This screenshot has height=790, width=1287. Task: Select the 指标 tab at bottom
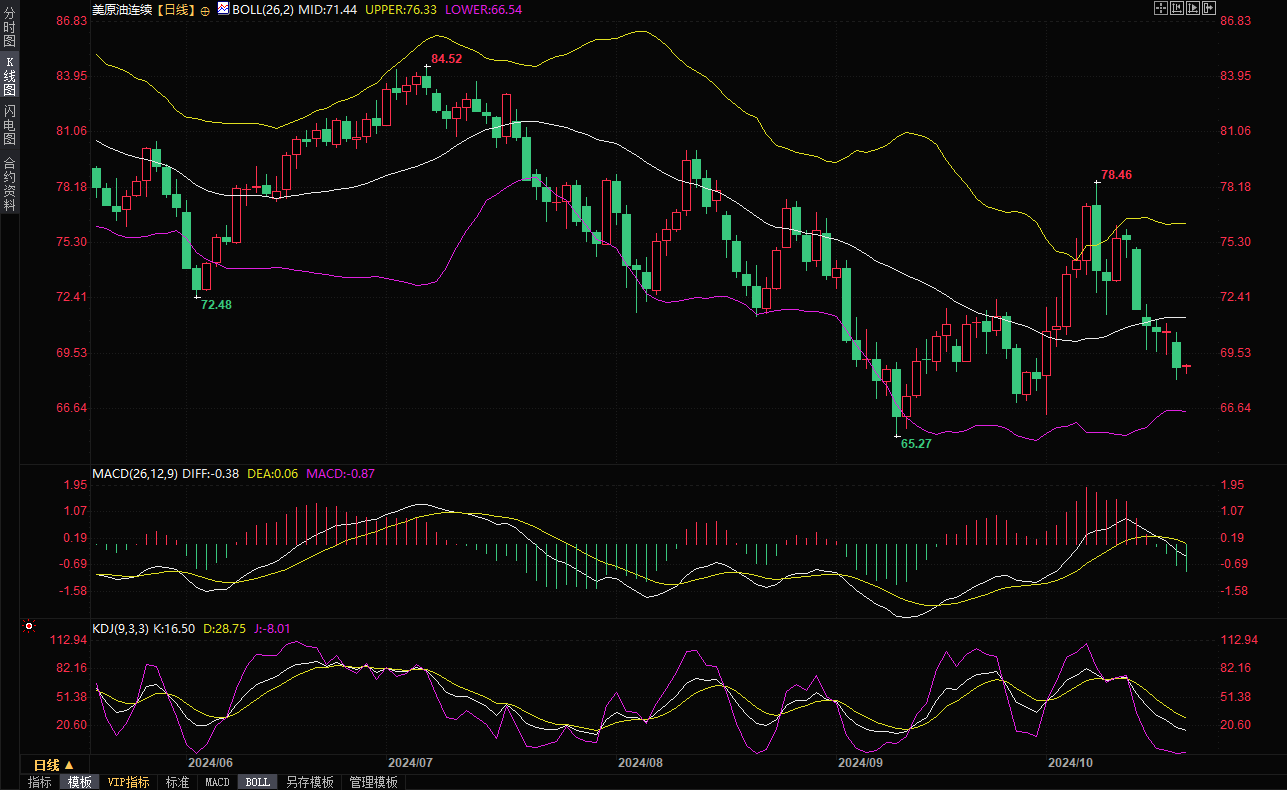(x=39, y=782)
